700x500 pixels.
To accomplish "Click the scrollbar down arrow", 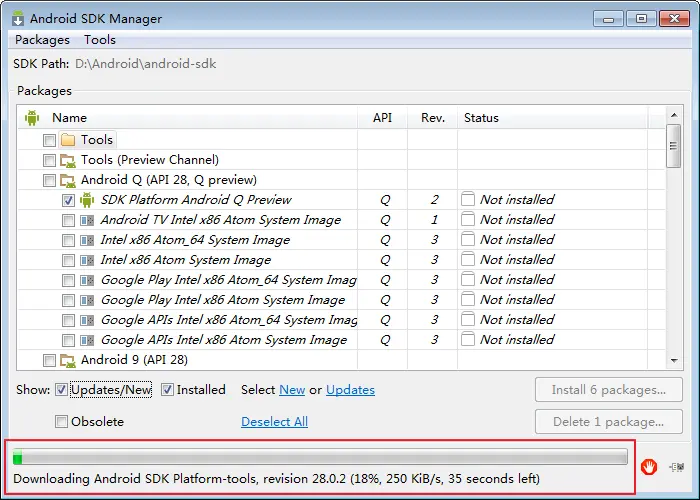I will click(674, 360).
